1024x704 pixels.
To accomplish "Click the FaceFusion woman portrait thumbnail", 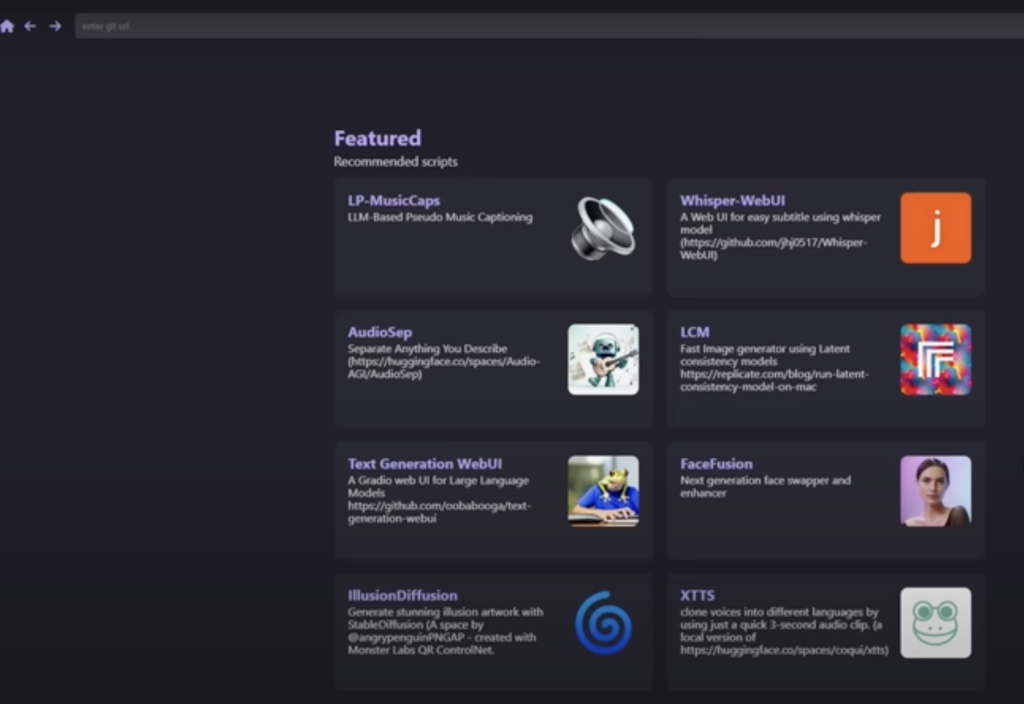I will [935, 491].
